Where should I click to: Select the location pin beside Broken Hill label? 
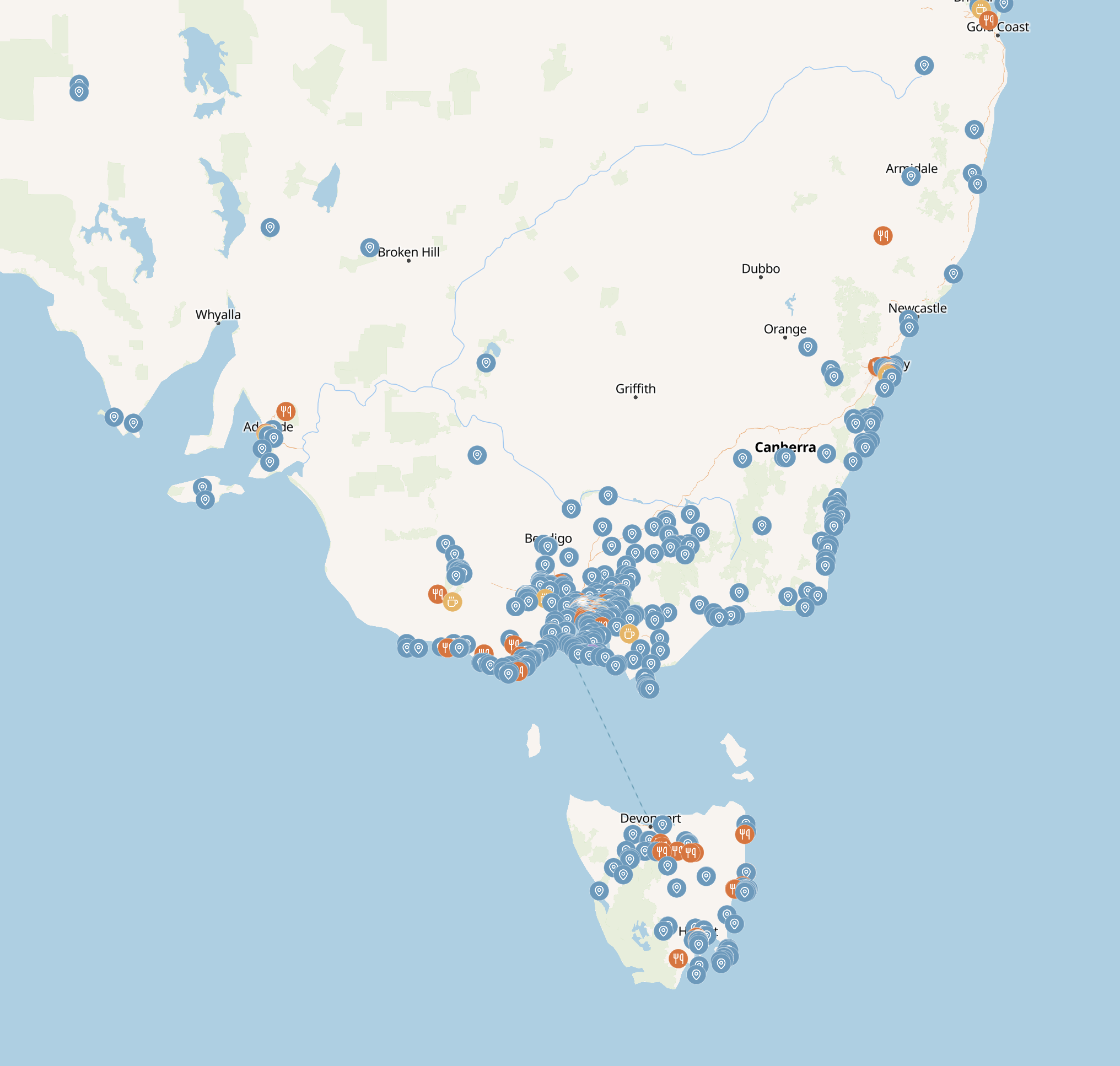pyautogui.click(x=369, y=247)
